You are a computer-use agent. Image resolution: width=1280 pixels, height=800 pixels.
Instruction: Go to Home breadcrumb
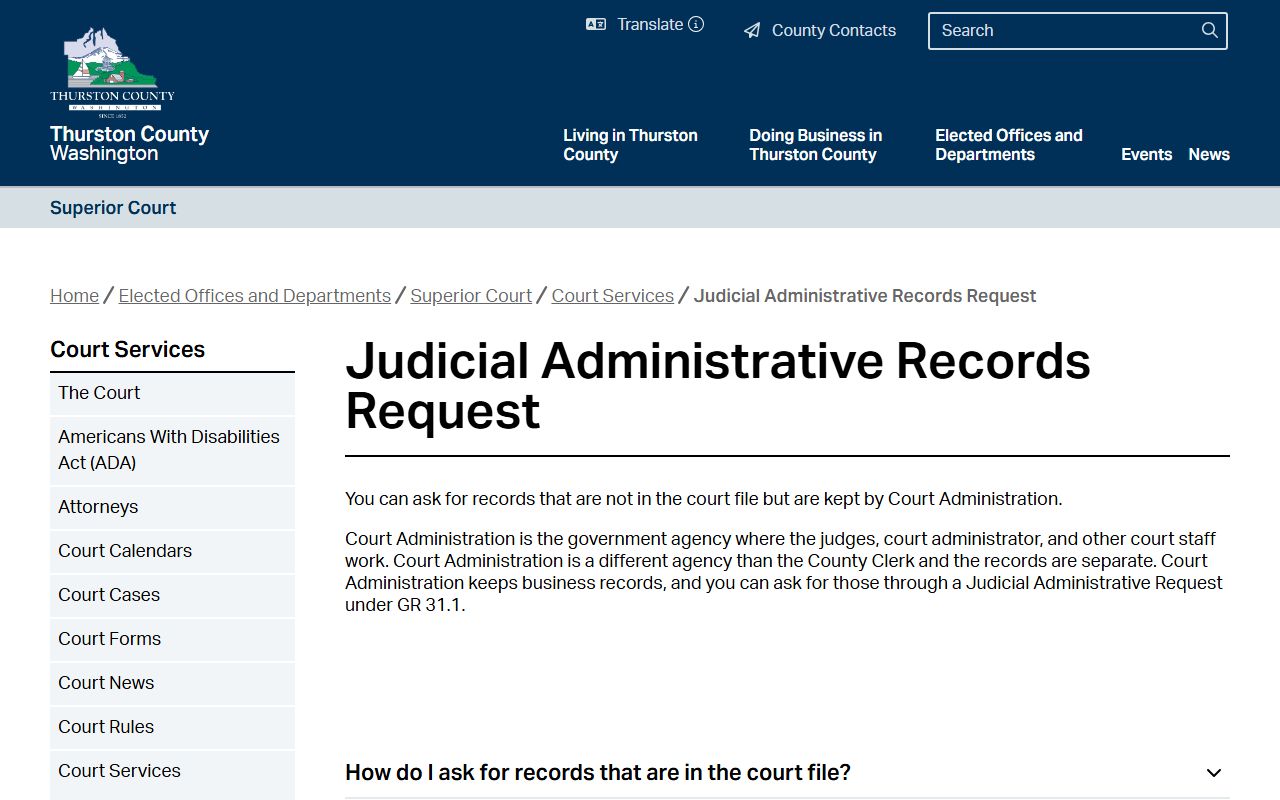(74, 296)
